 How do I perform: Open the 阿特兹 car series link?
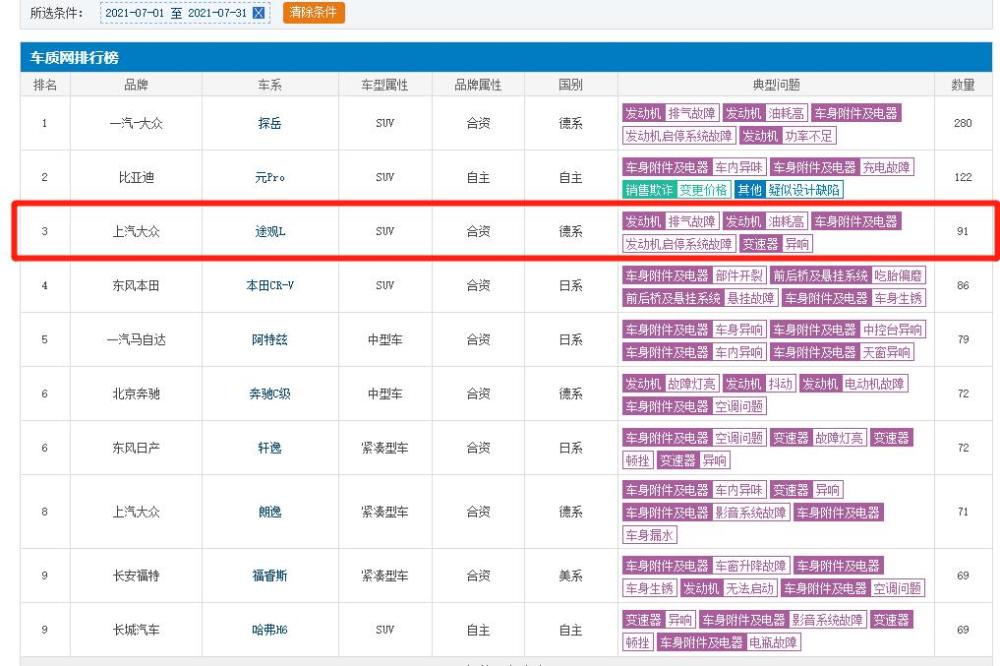pyautogui.click(x=270, y=339)
